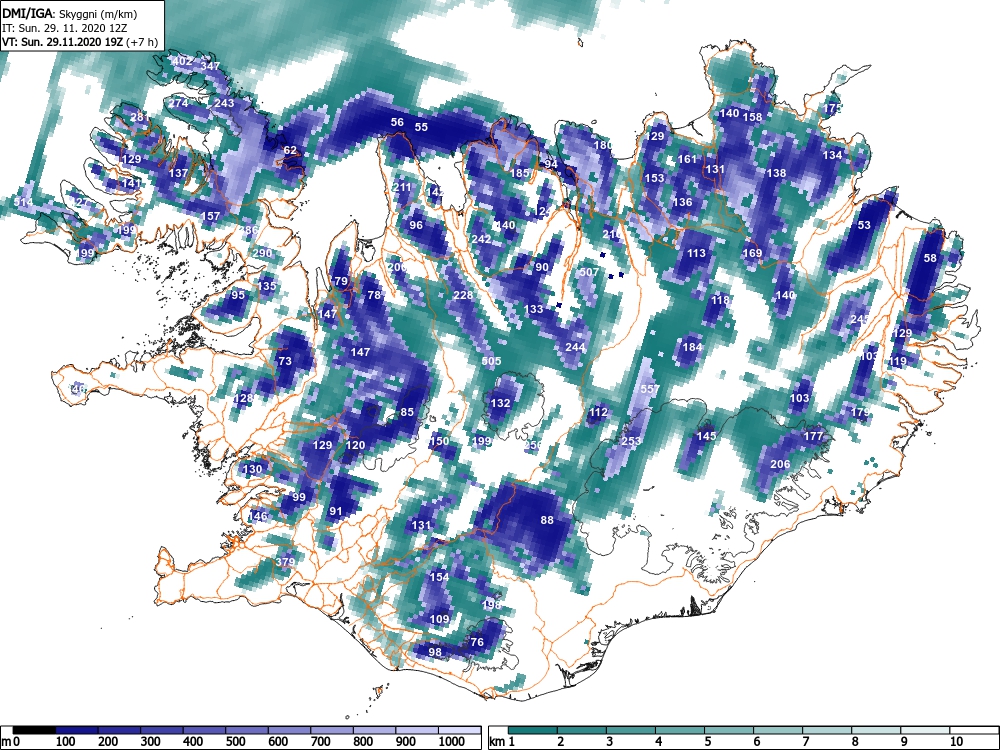
Task: Select the '98' visibility label
Action: pyautogui.click(x=434, y=652)
